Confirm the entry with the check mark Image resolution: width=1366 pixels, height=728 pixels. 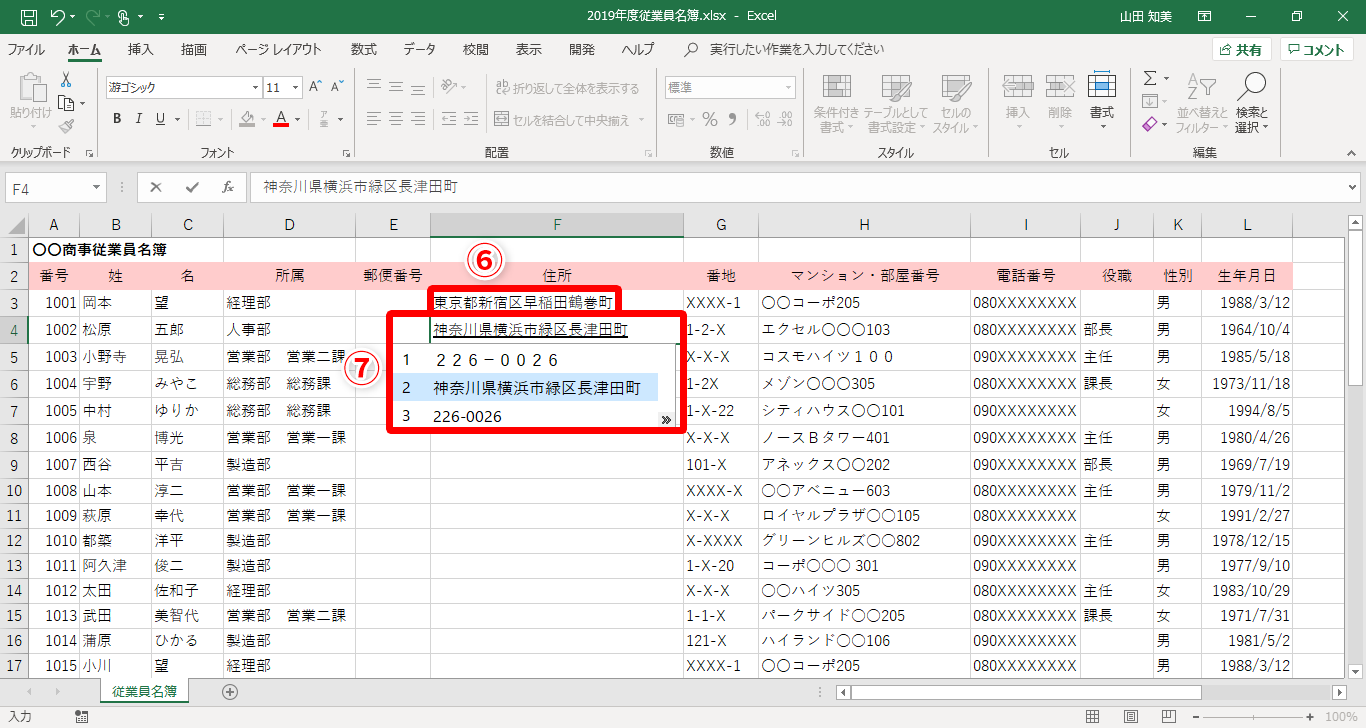[x=192, y=187]
